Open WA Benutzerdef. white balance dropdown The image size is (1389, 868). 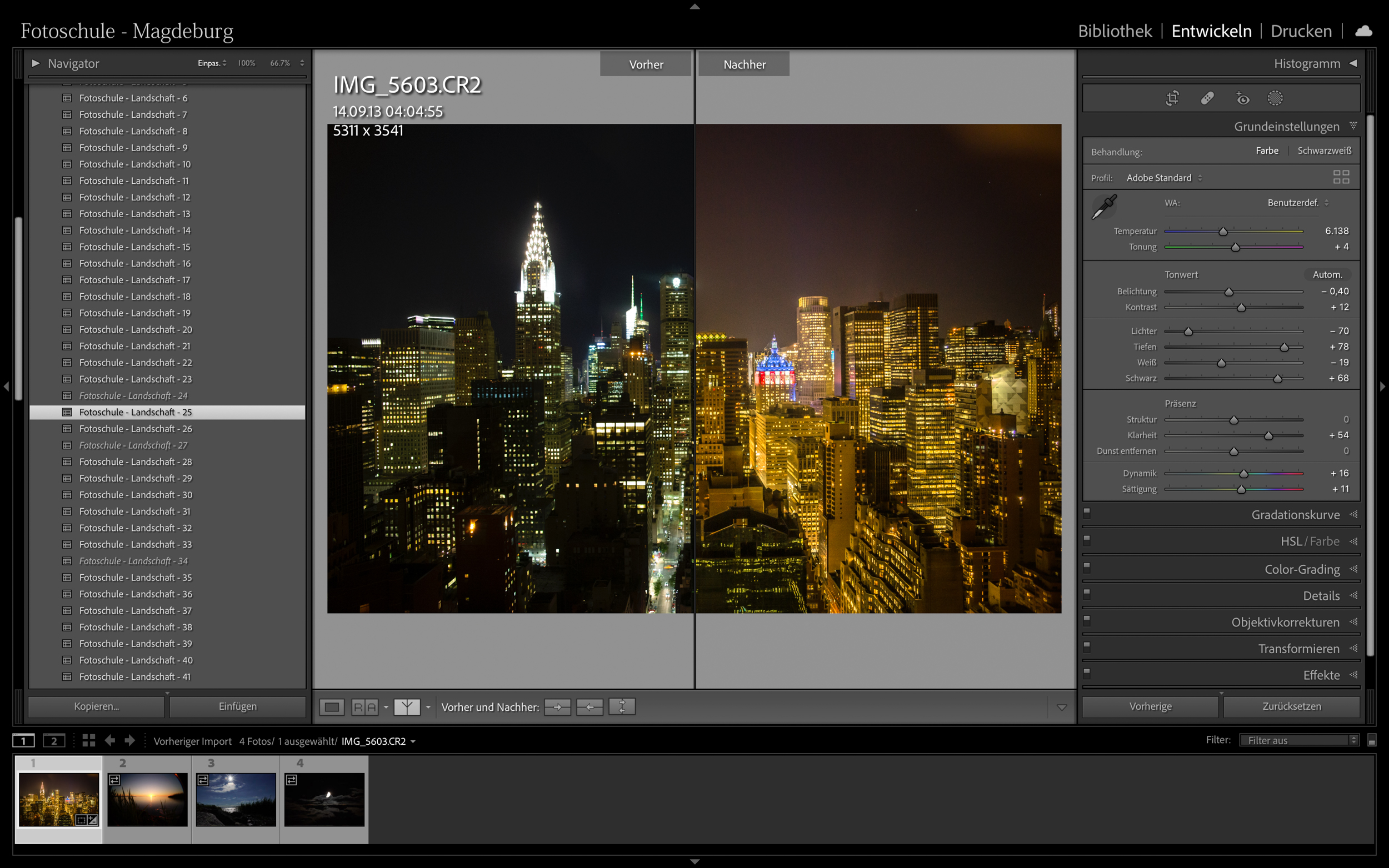[1298, 203]
